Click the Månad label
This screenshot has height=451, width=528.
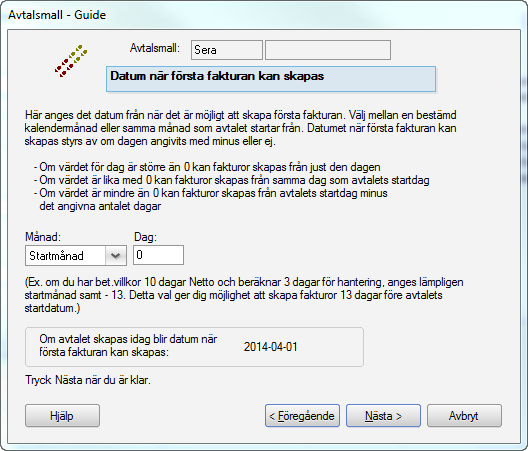[x=43, y=237]
